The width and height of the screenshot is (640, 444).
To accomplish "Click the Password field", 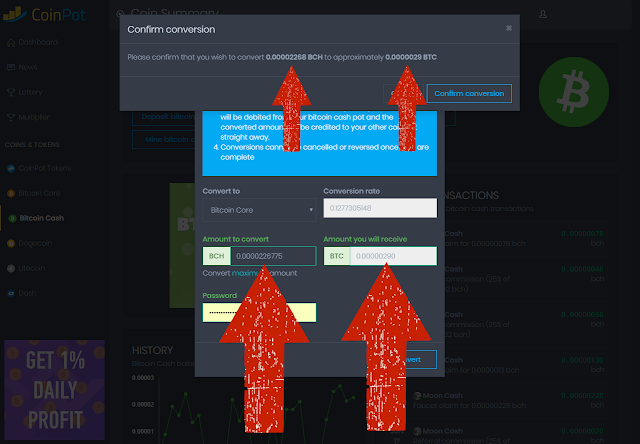I will [x=259, y=313].
